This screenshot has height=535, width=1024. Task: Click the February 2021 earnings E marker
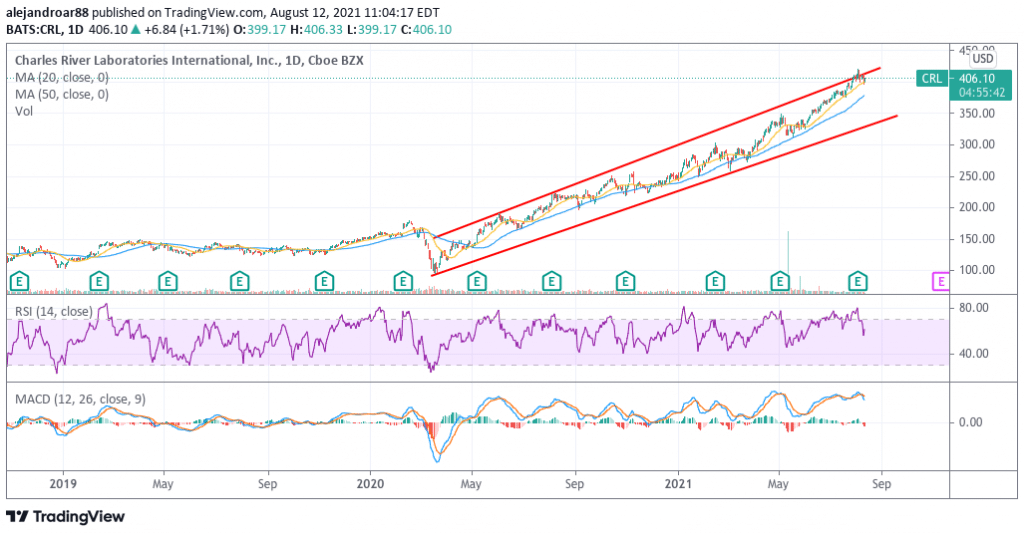(715, 282)
